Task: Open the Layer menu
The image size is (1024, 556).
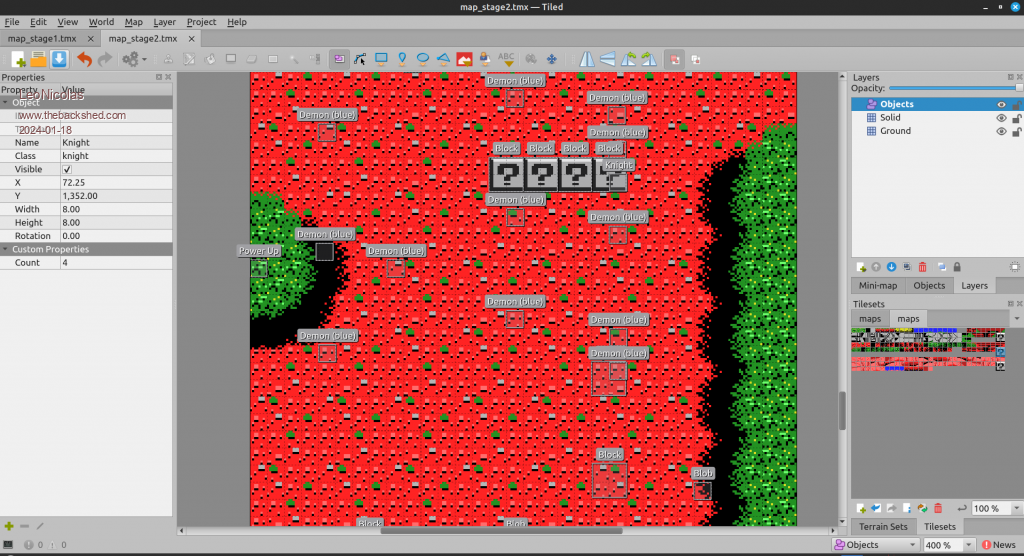Action: (164, 22)
